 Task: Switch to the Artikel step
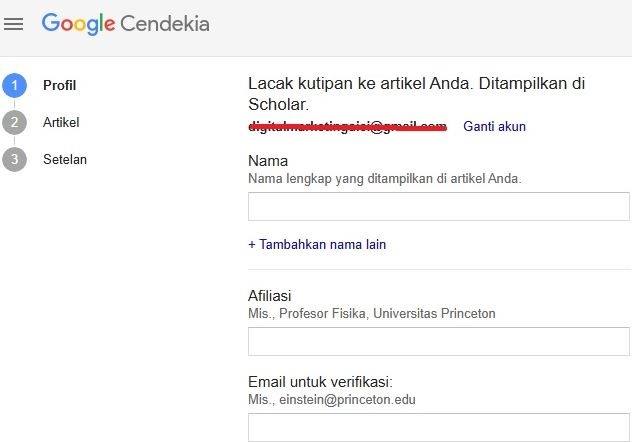[61, 122]
